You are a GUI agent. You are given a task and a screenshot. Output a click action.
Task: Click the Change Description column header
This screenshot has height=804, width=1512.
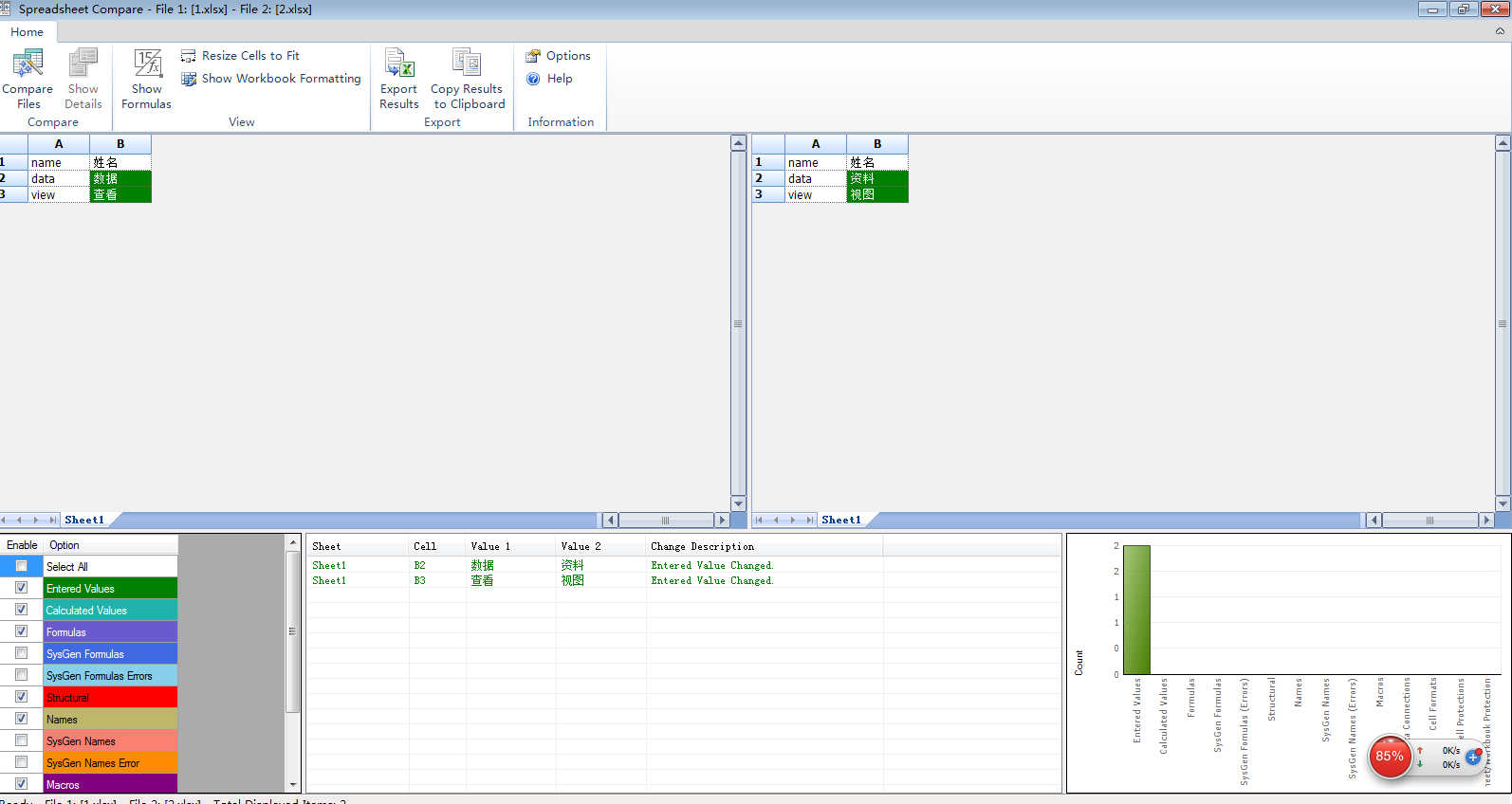(702, 546)
